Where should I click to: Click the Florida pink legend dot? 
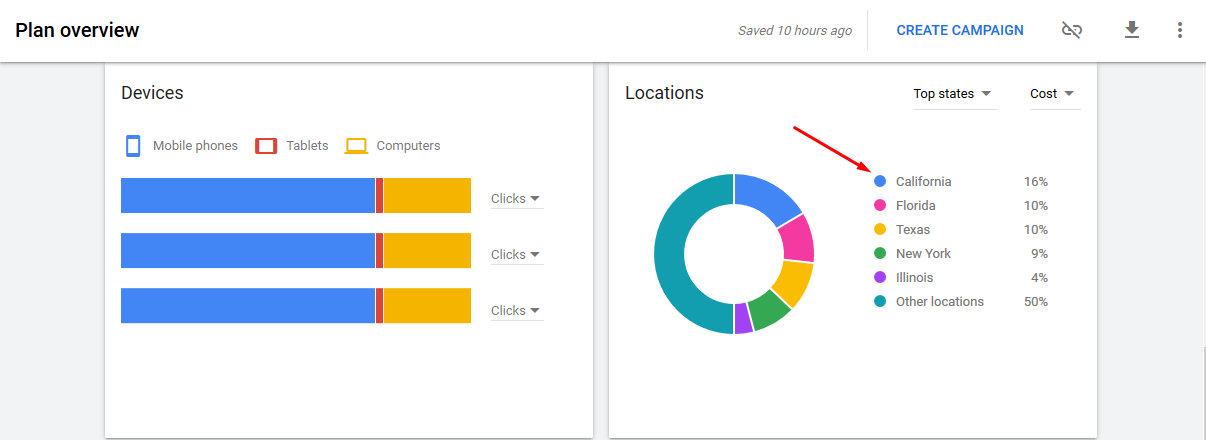(880, 206)
